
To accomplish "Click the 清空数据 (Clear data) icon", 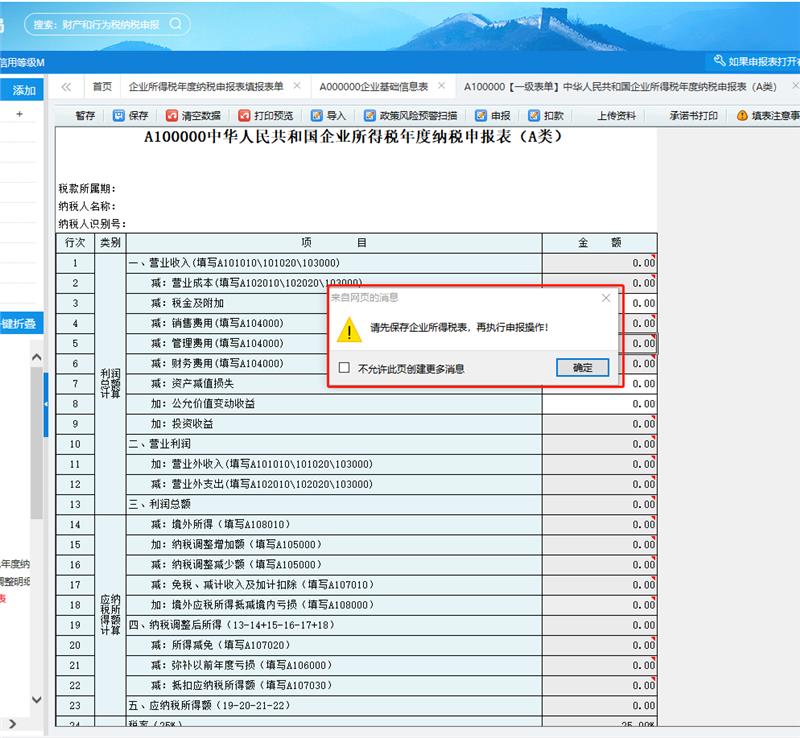I will [173, 116].
